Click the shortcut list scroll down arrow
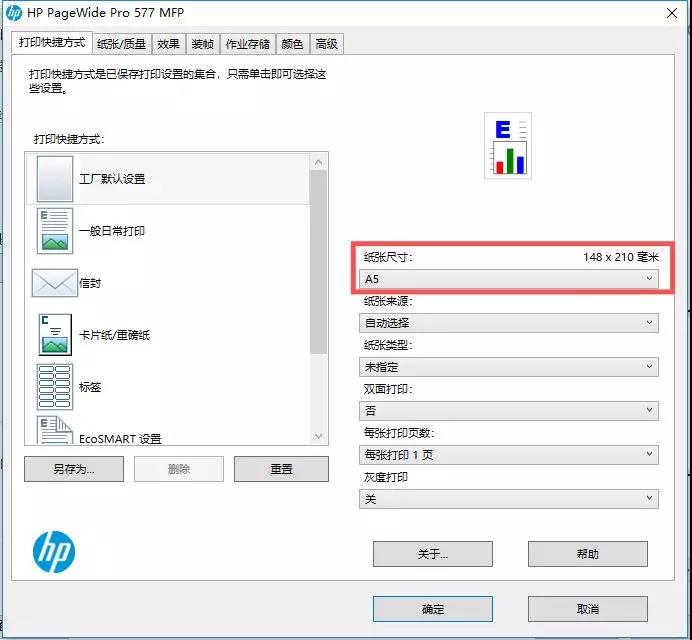This screenshot has width=692, height=640. pyautogui.click(x=319, y=436)
